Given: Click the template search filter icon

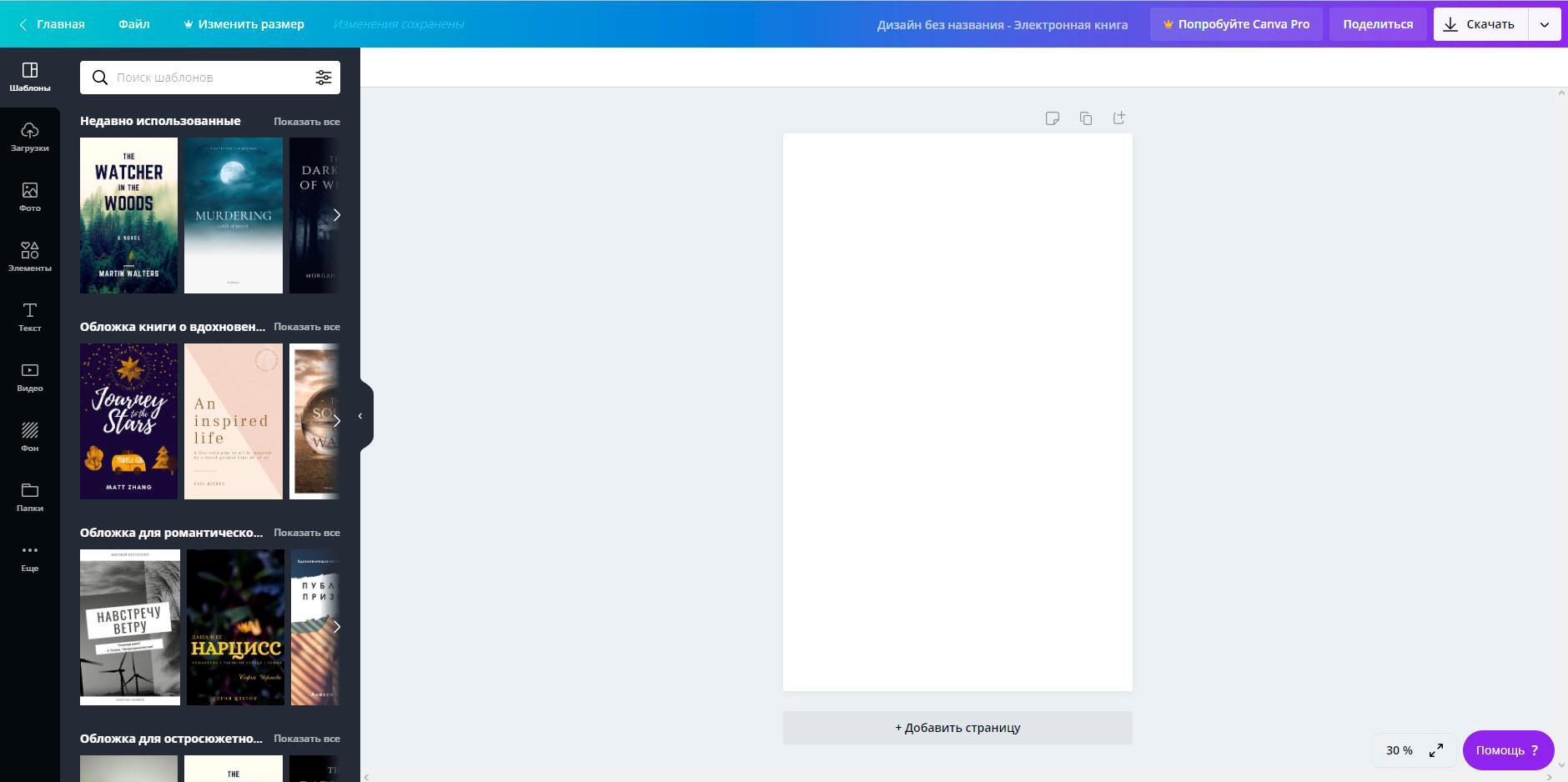Looking at the screenshot, I should coord(323,78).
